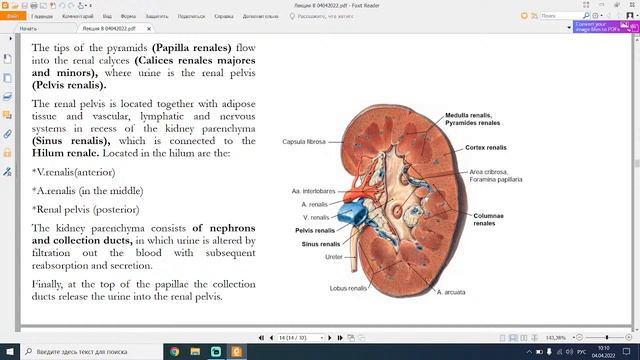Click the orange heart icon near search
Image resolution: width=640 pixels, height=360 pixels.
[524, 16]
